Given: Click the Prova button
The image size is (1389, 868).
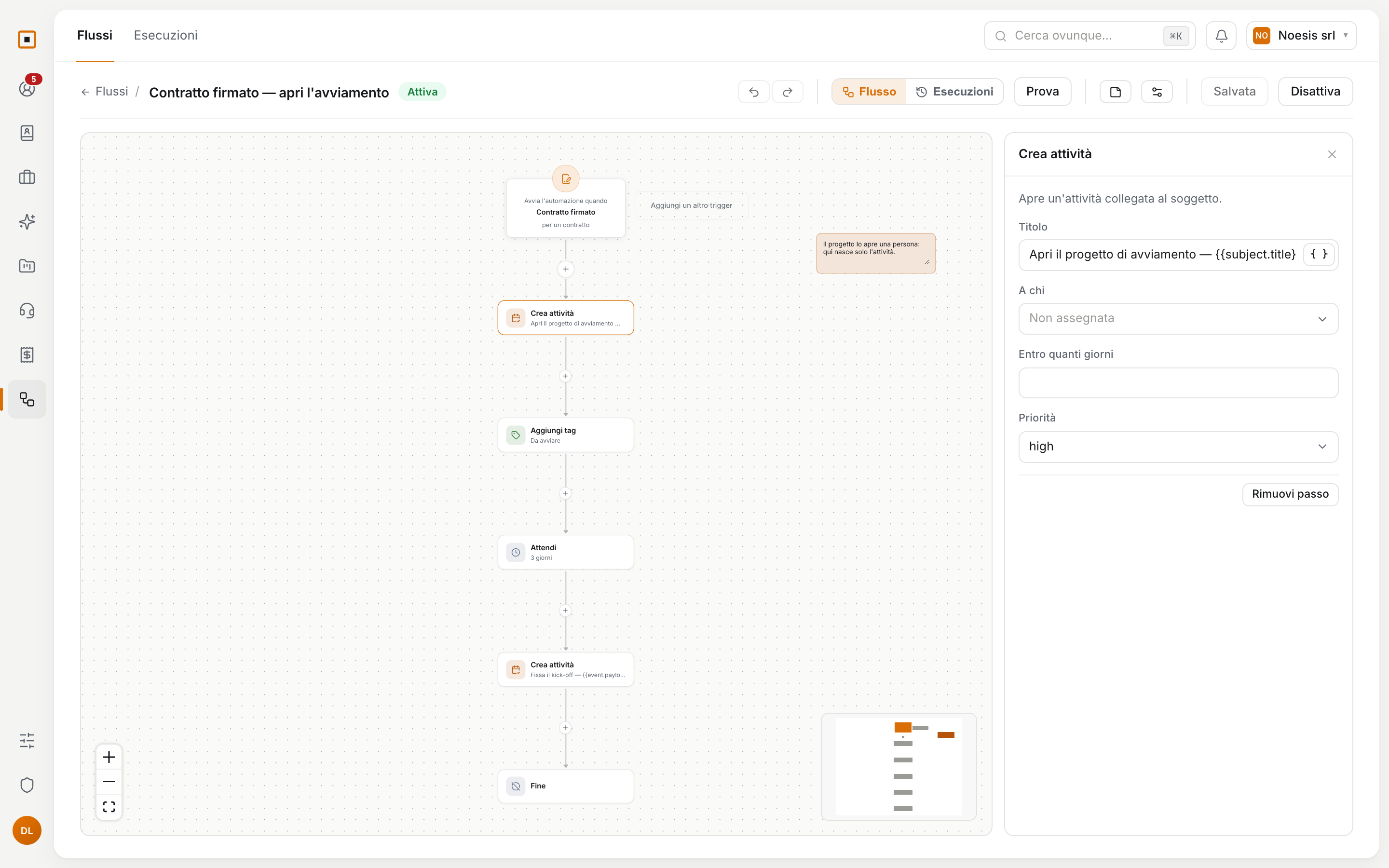Looking at the screenshot, I should pos(1042,92).
